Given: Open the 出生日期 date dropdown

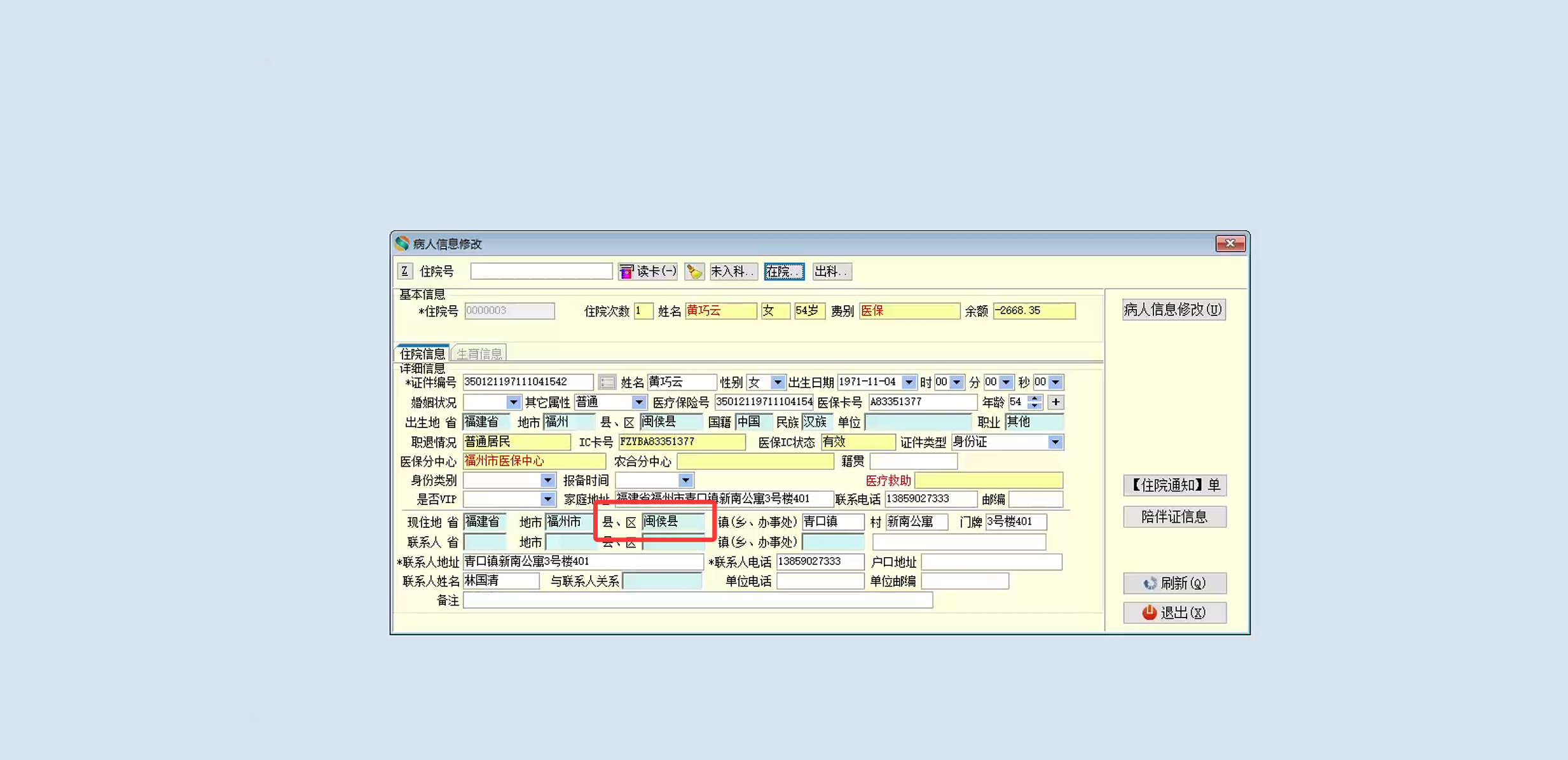Looking at the screenshot, I should coord(909,382).
